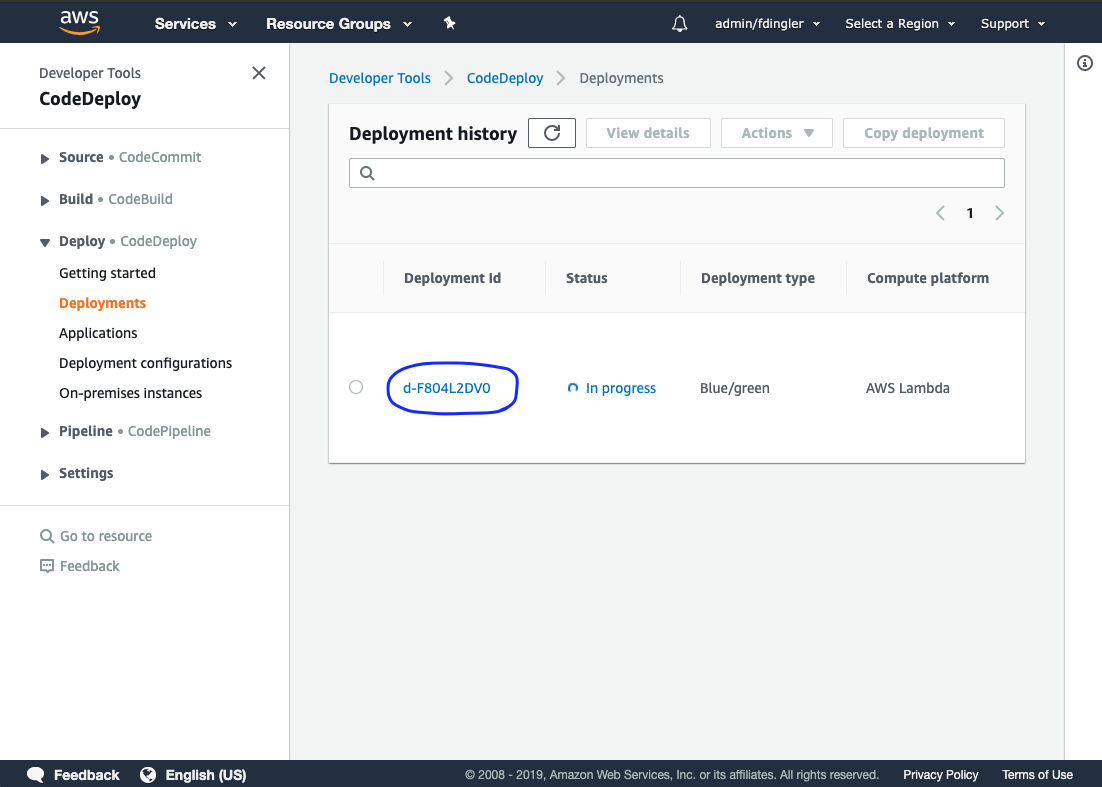The image size is (1102, 787).
Task: Open On-premises instances in the sidebar
Action: [131, 394]
